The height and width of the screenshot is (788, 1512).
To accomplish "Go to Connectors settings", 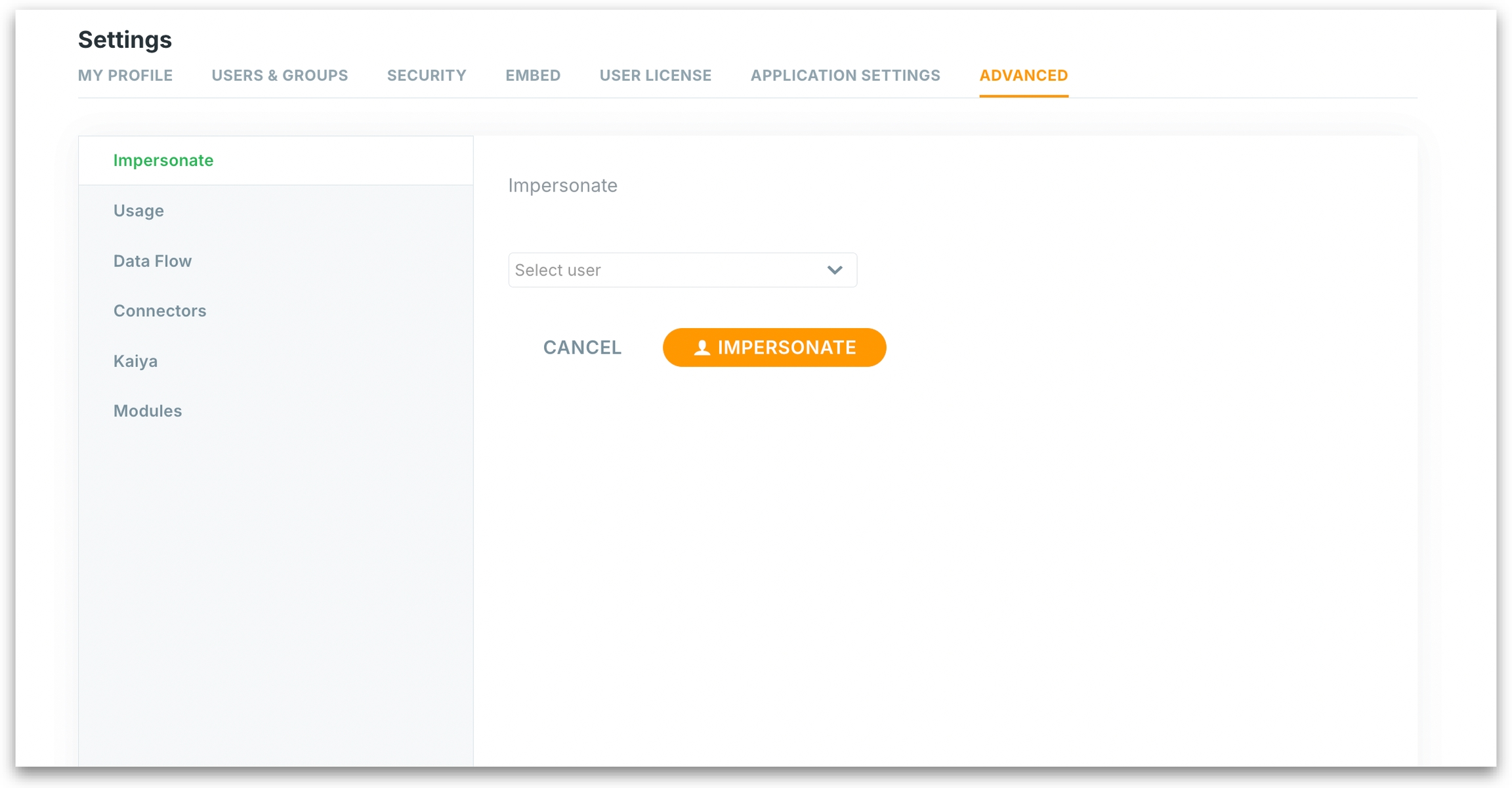I will [x=159, y=311].
